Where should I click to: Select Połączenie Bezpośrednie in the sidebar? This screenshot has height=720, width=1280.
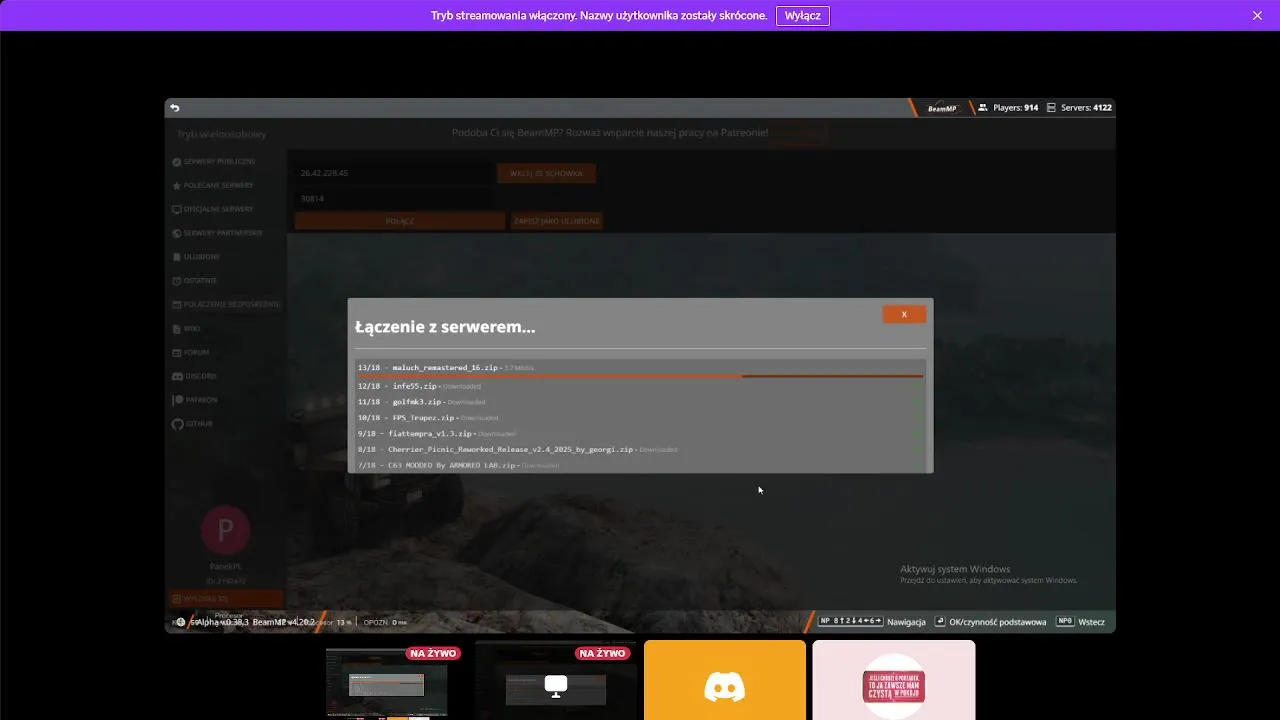(225, 304)
